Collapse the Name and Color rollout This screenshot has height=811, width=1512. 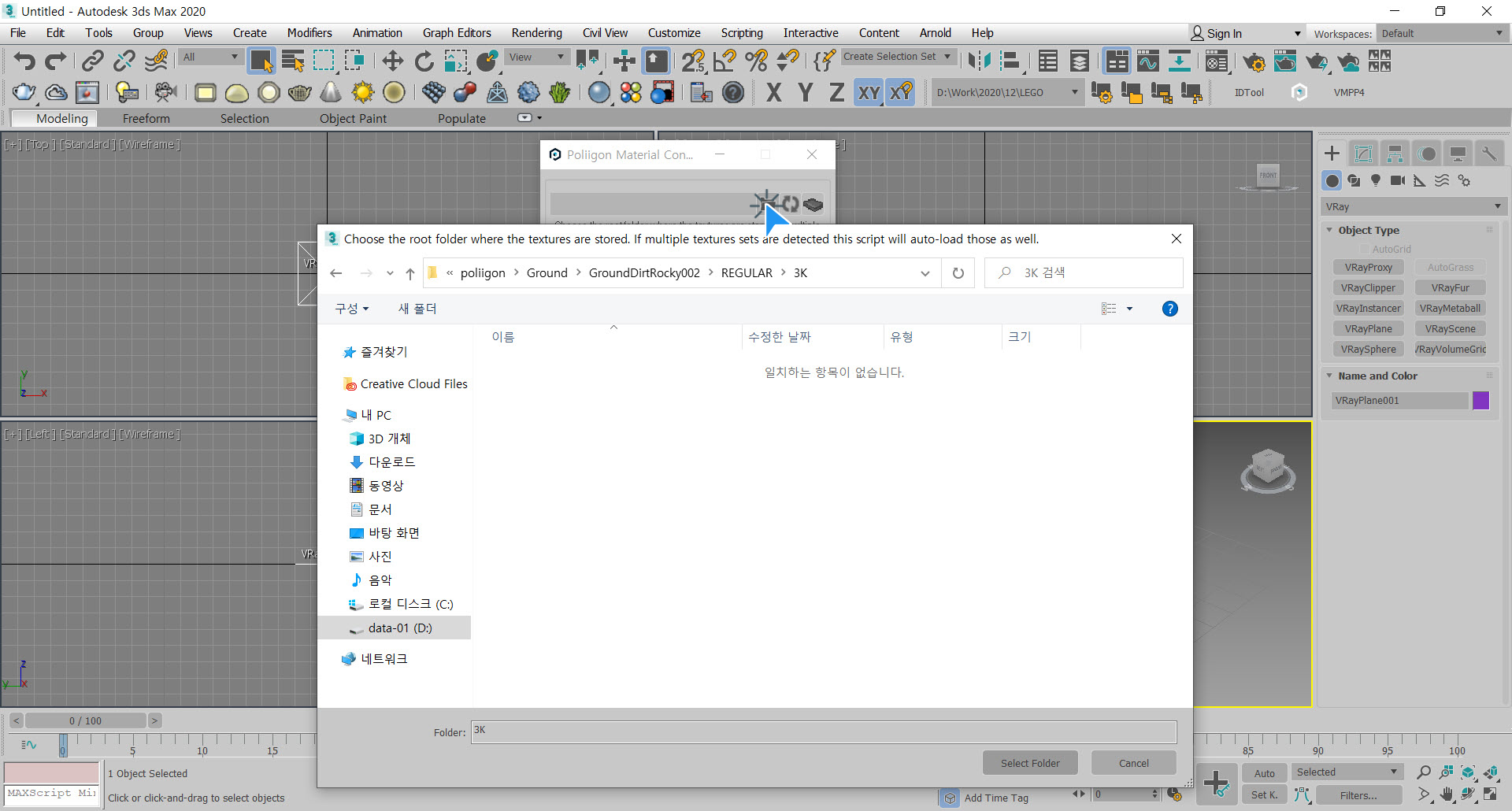(1377, 376)
